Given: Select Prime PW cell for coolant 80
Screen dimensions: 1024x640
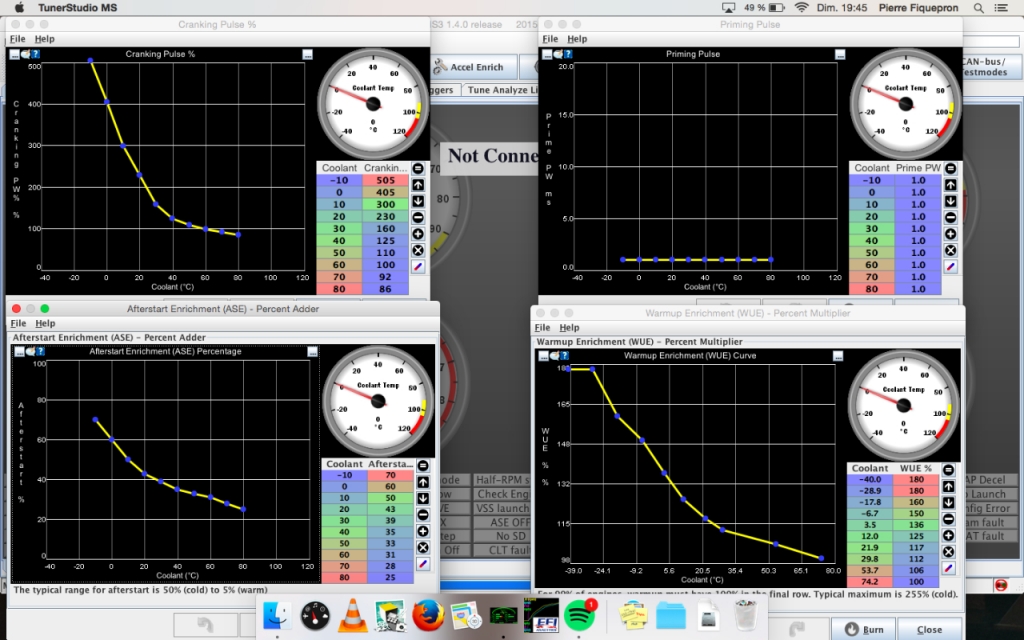Looking at the screenshot, I should coord(918,289).
